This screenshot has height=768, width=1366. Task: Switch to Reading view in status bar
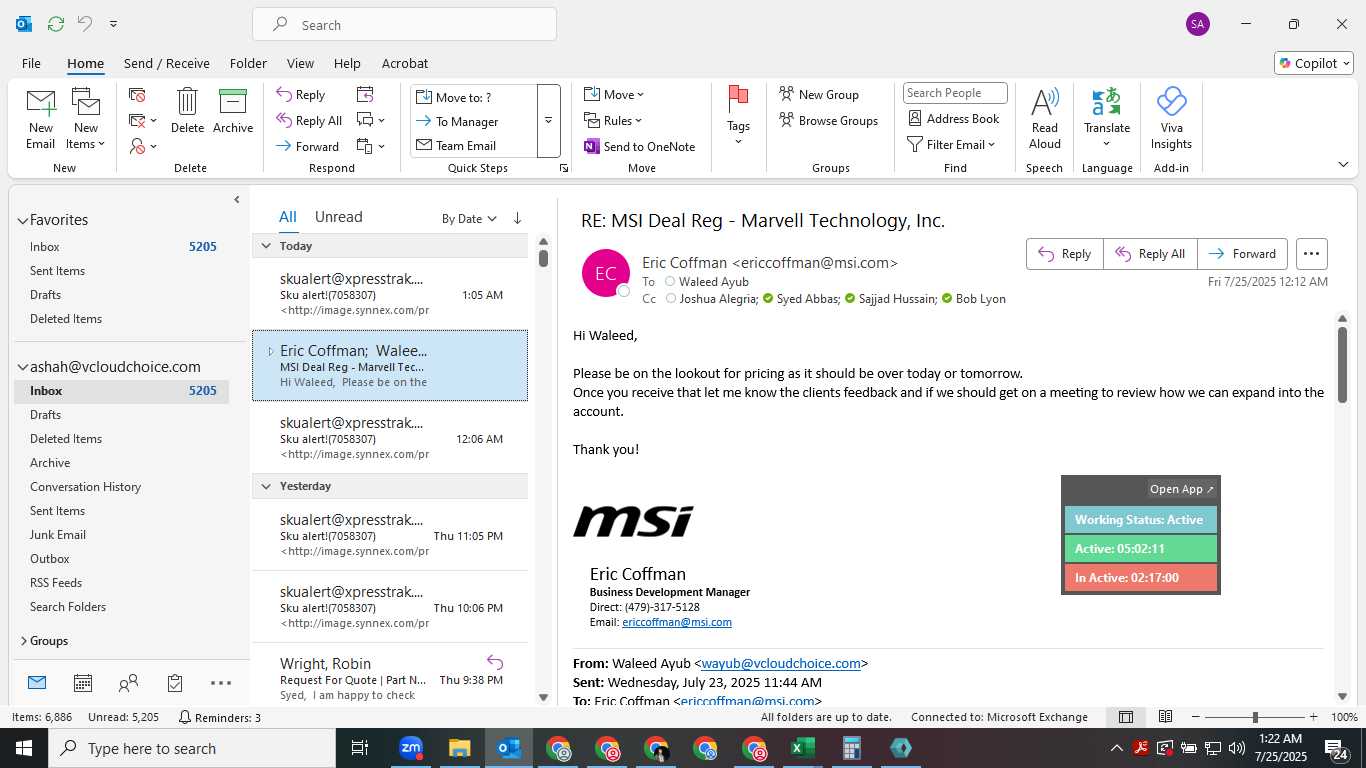pos(1165,717)
